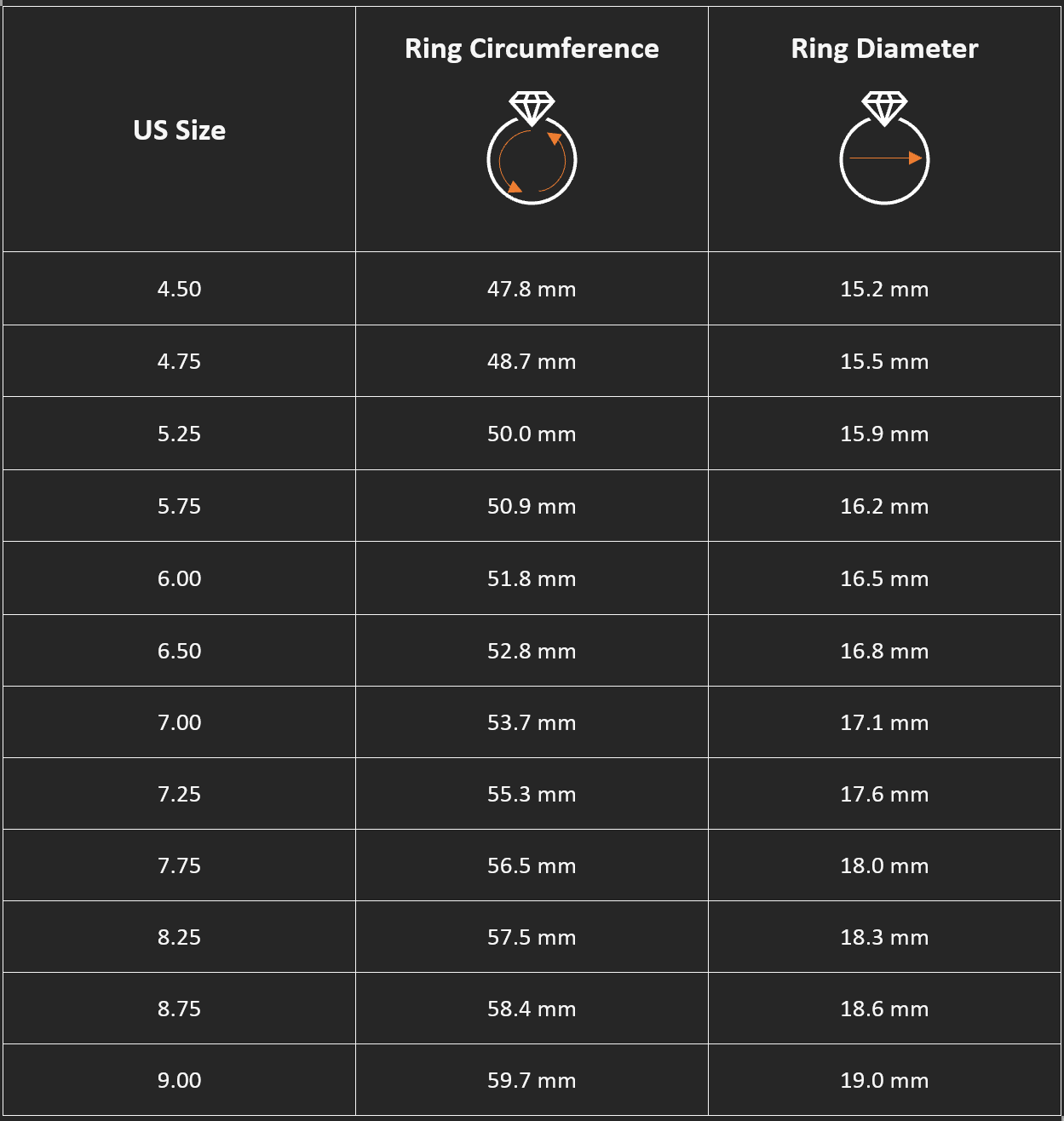Click the US size 9.00 cell
Screen dimensions: 1064x1121
[180, 1080]
